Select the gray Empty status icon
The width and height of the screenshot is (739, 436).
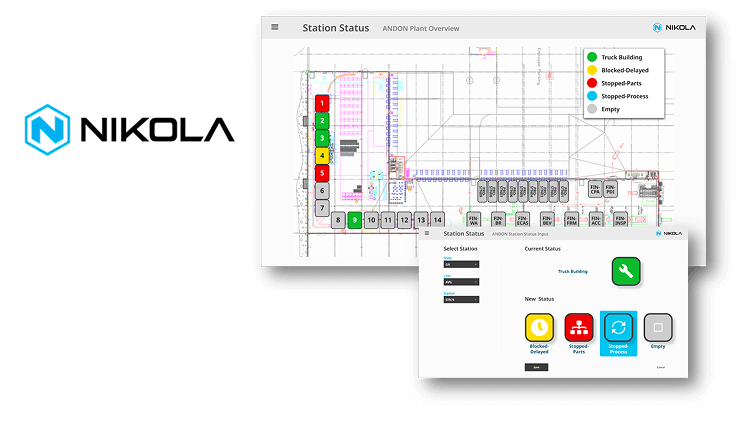pos(657,327)
